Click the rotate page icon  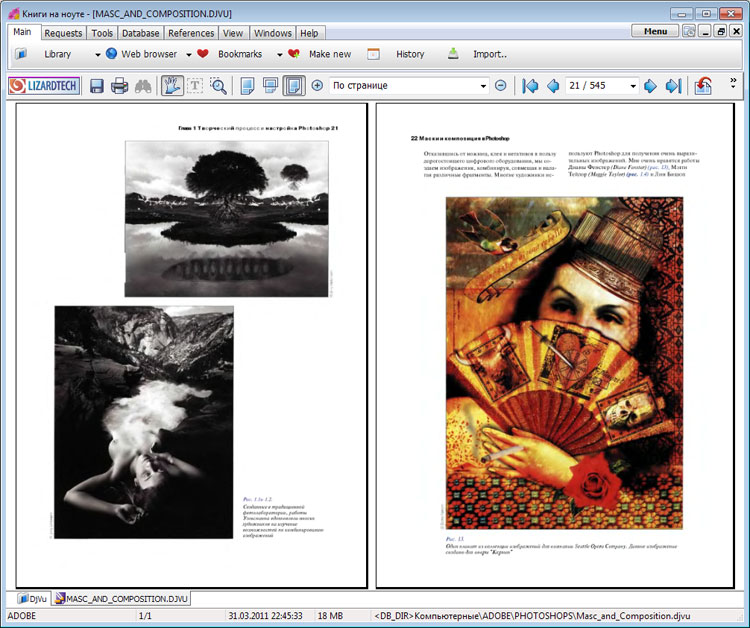(703, 86)
